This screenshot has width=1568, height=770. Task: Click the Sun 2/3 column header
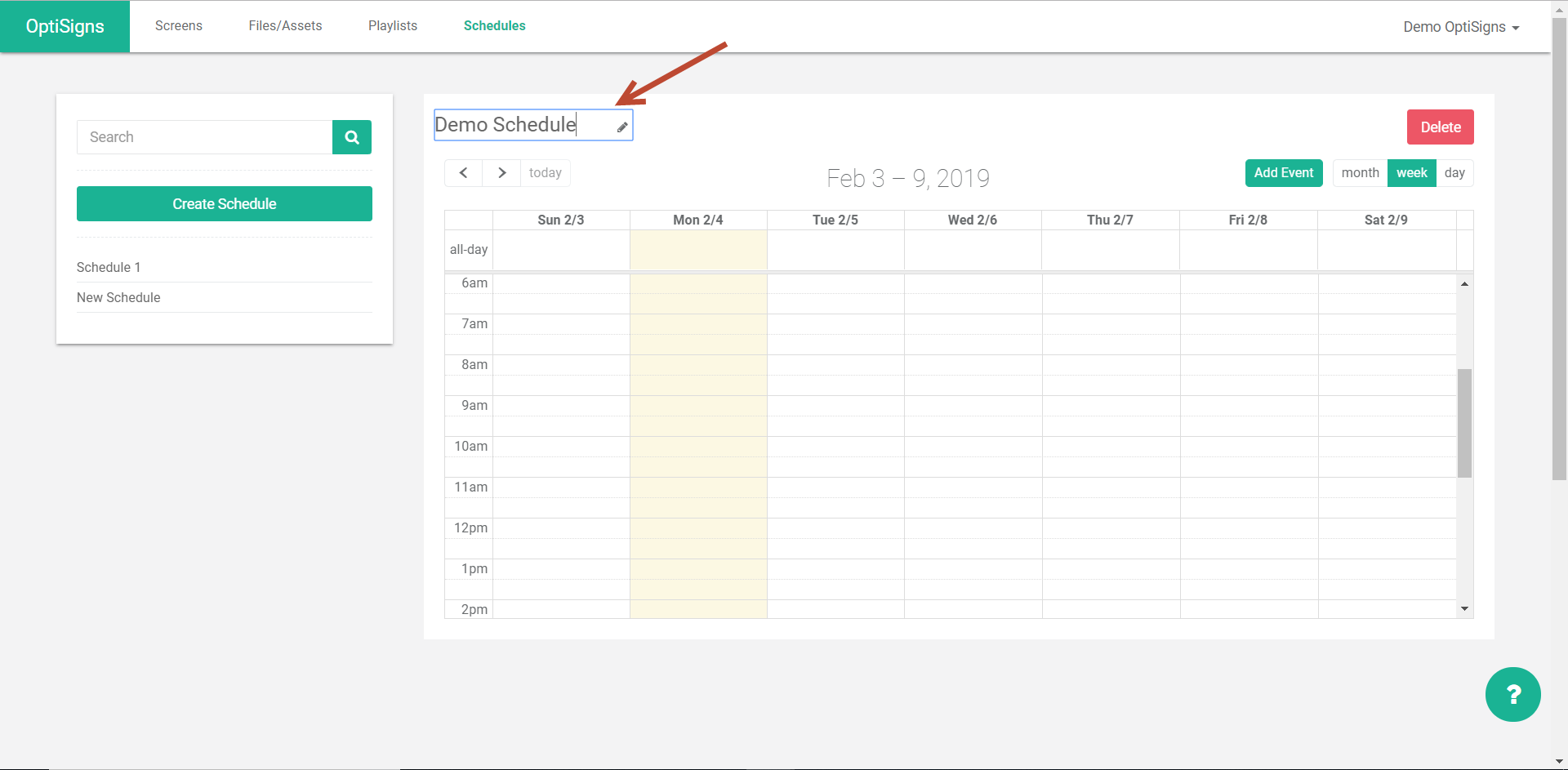pyautogui.click(x=561, y=220)
